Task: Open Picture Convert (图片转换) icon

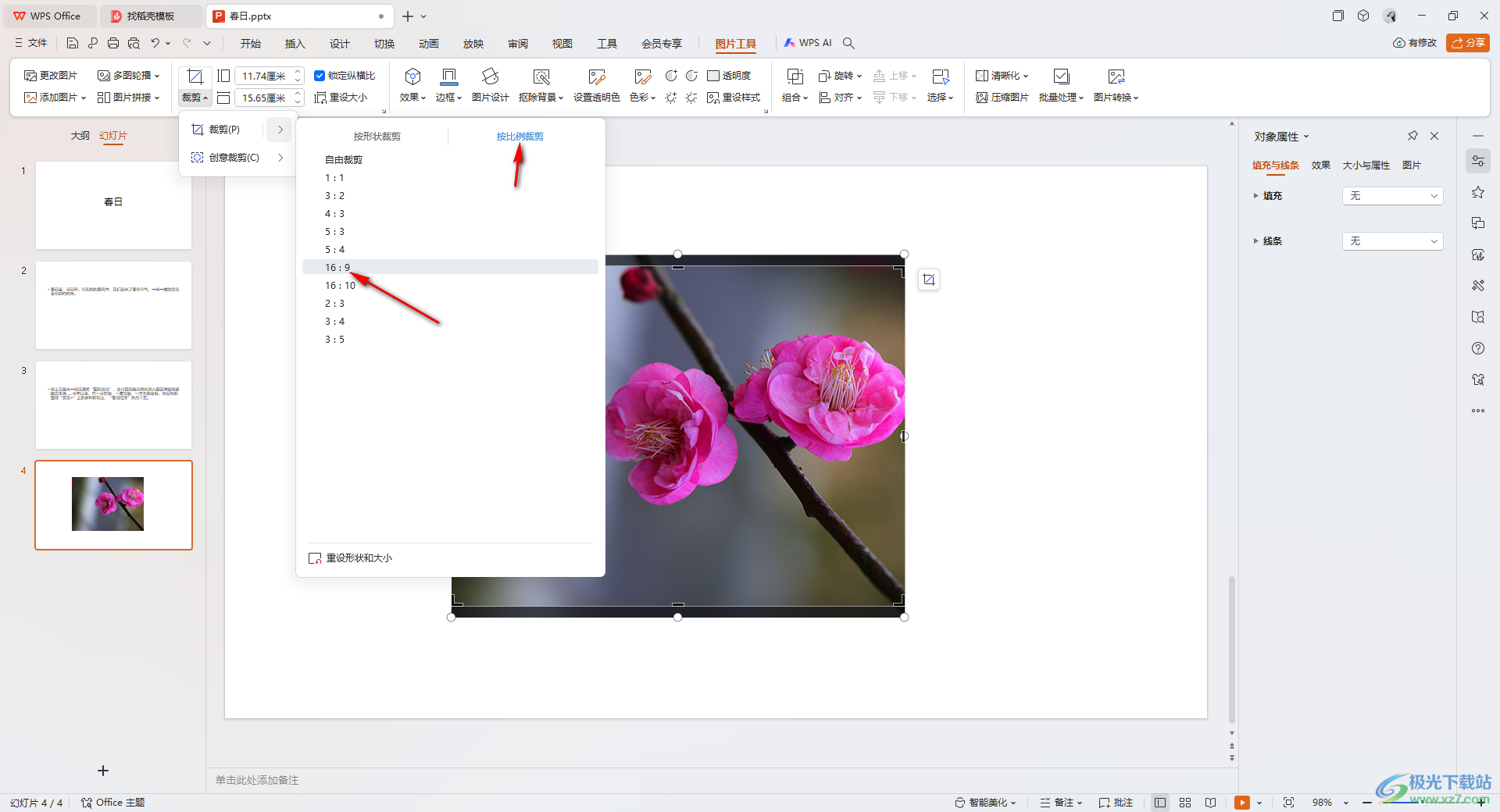Action: point(1116,76)
